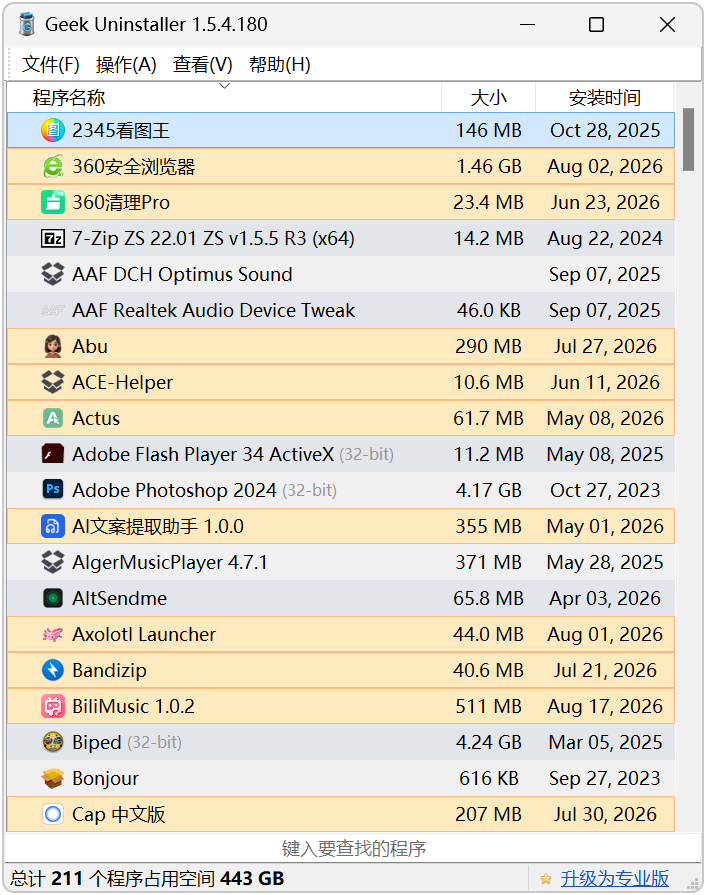The width and height of the screenshot is (705, 895).
Task: Click the Sep 27, 2023 install date
Action: [x=605, y=777]
